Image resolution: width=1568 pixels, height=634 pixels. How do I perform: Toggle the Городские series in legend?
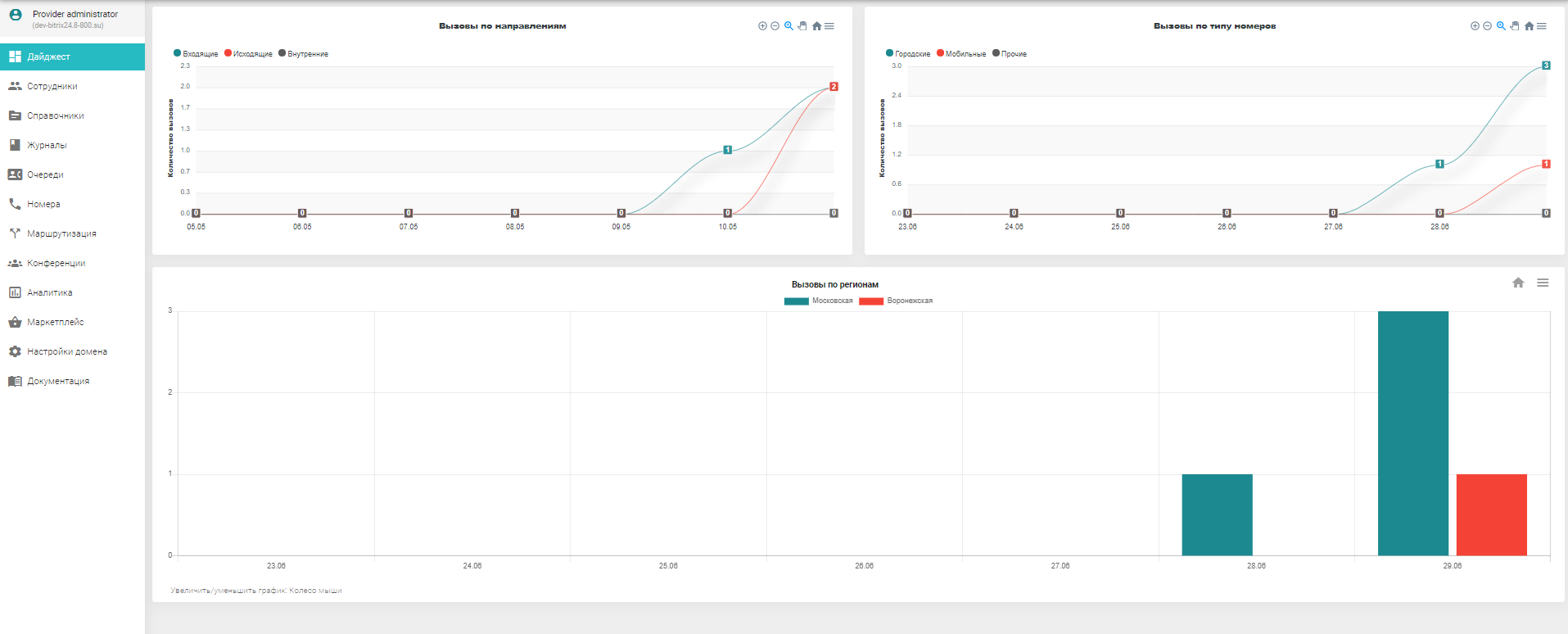[908, 53]
